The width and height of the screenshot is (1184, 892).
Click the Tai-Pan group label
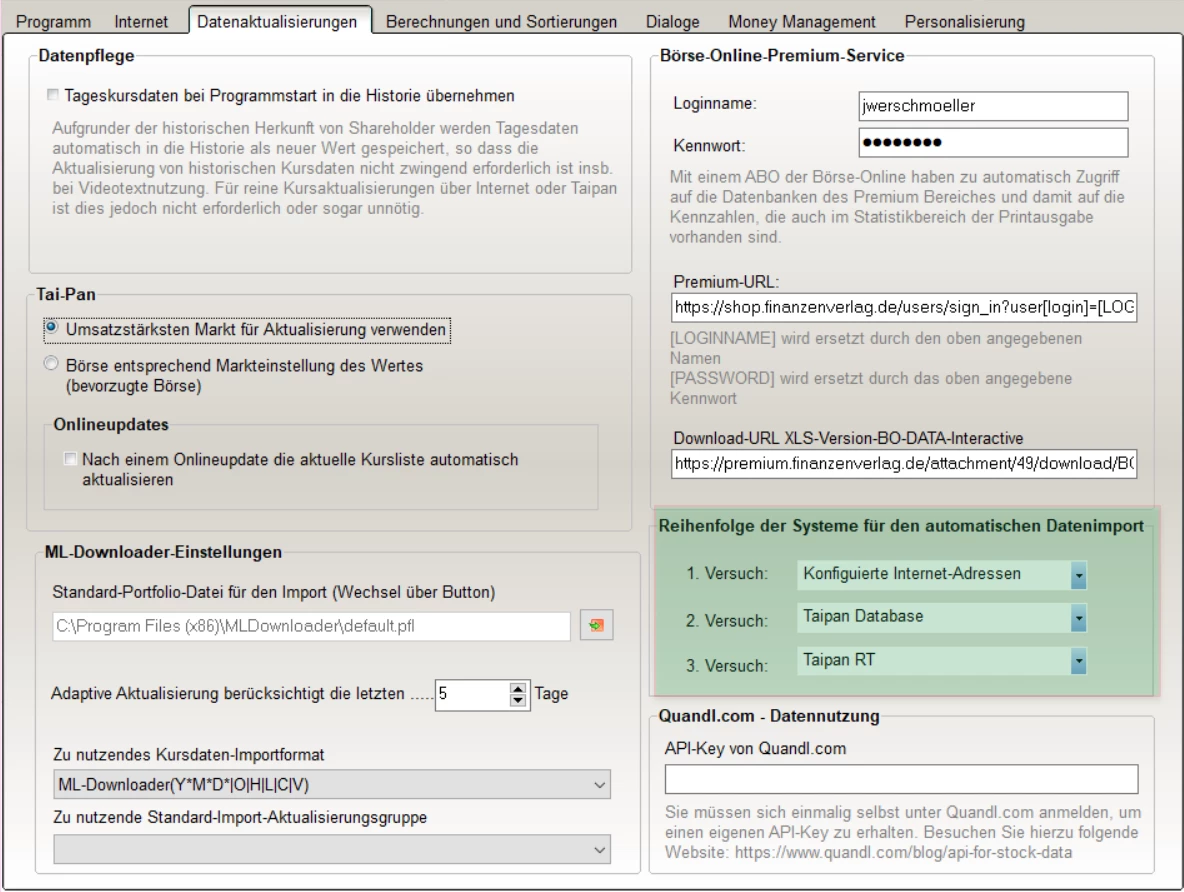pyautogui.click(x=66, y=294)
